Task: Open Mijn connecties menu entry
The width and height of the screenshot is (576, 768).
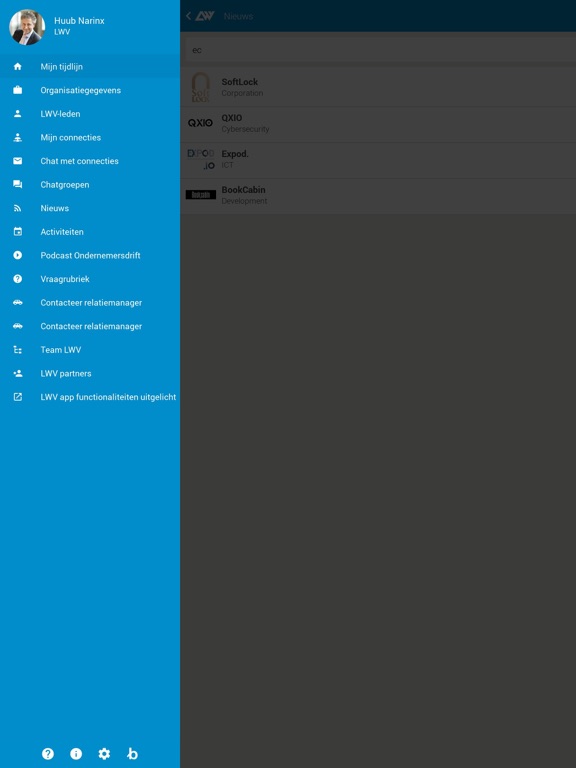Action: pos(90,138)
